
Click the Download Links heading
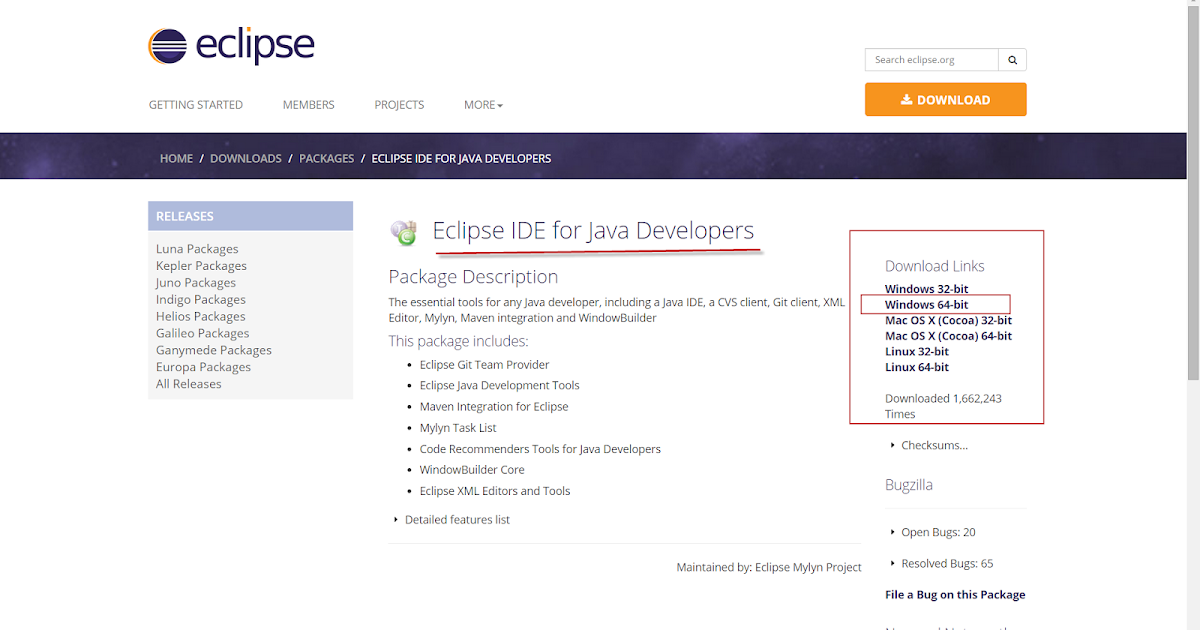[x=935, y=266]
